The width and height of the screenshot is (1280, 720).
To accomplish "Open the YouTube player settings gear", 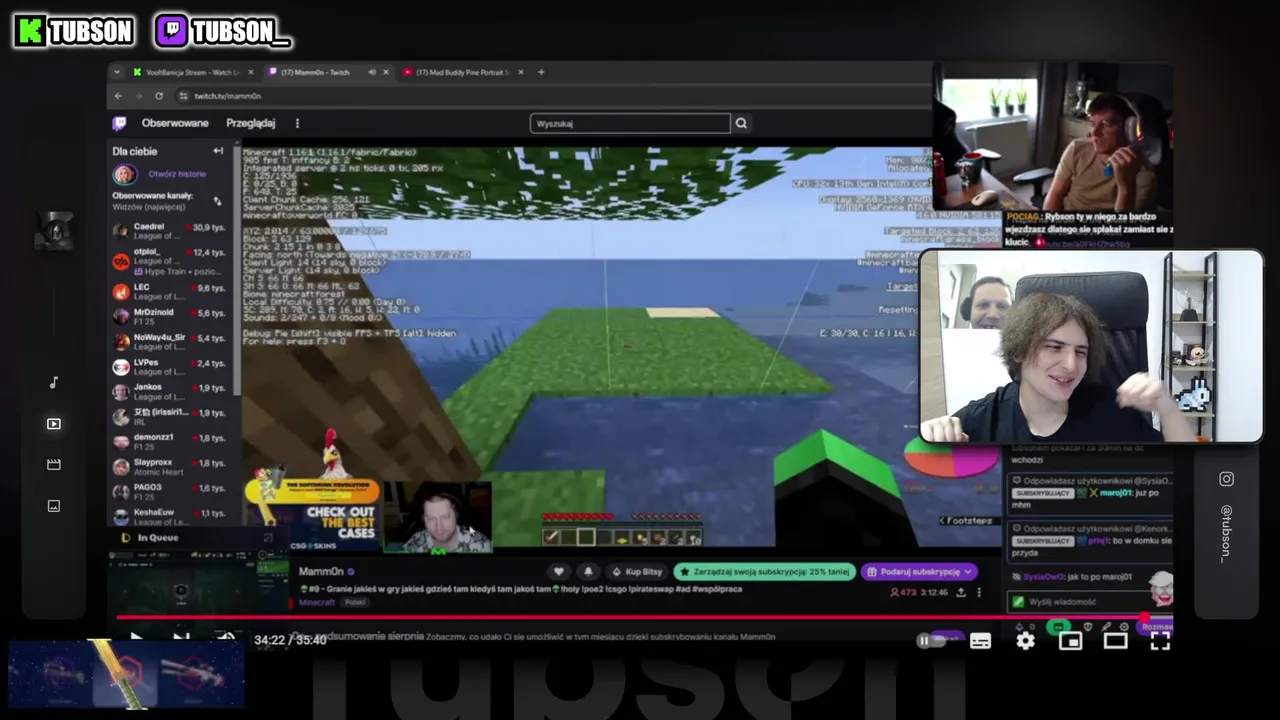I will pyautogui.click(x=1026, y=641).
